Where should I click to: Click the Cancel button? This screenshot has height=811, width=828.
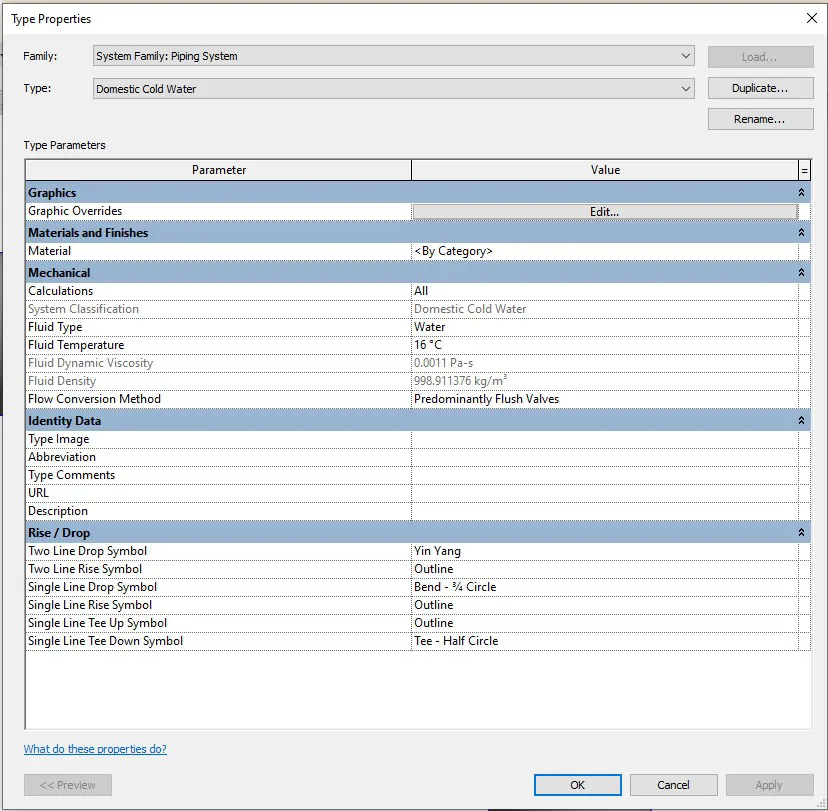(673, 785)
